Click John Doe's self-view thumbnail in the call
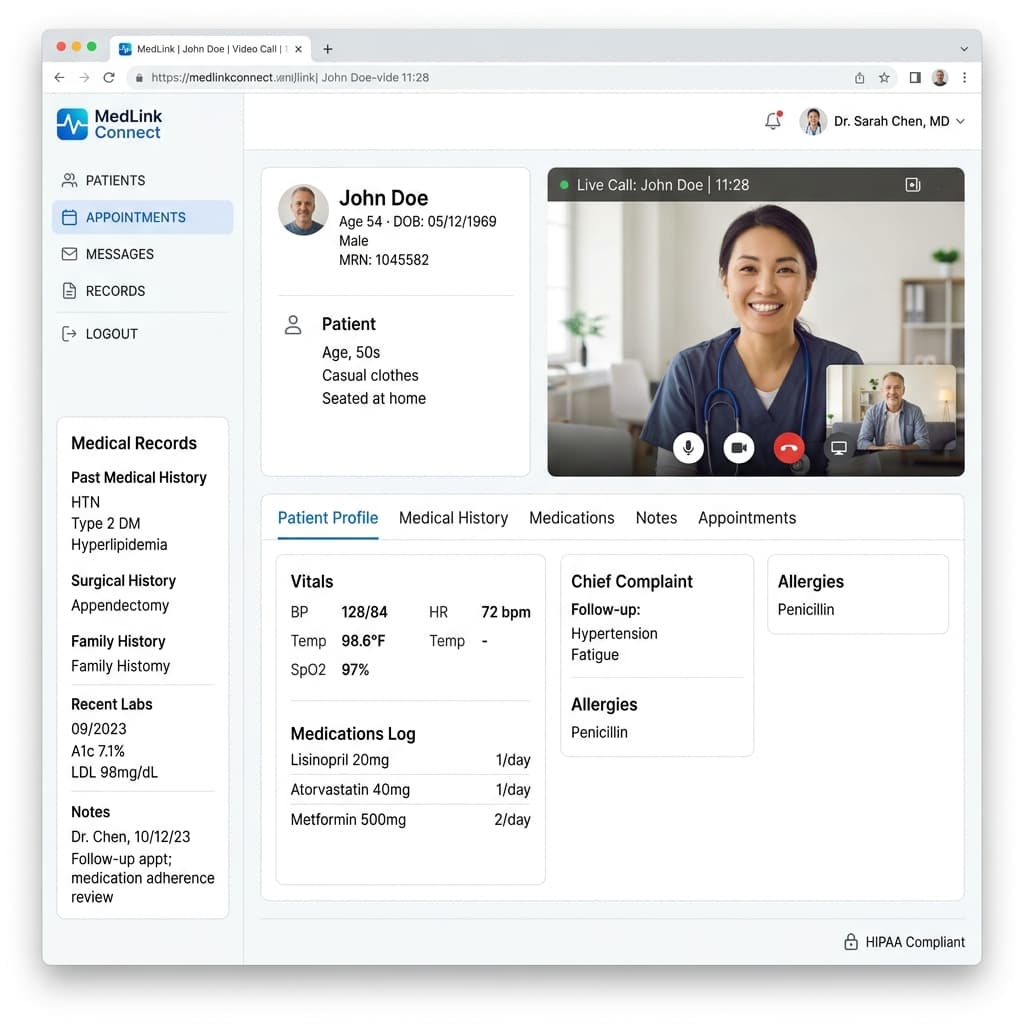 click(x=891, y=408)
